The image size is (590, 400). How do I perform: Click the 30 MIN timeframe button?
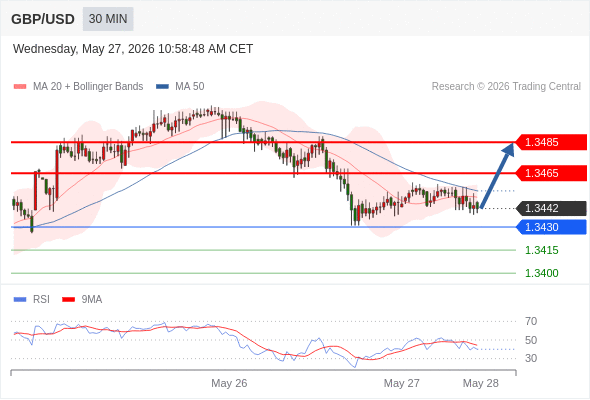coord(108,19)
